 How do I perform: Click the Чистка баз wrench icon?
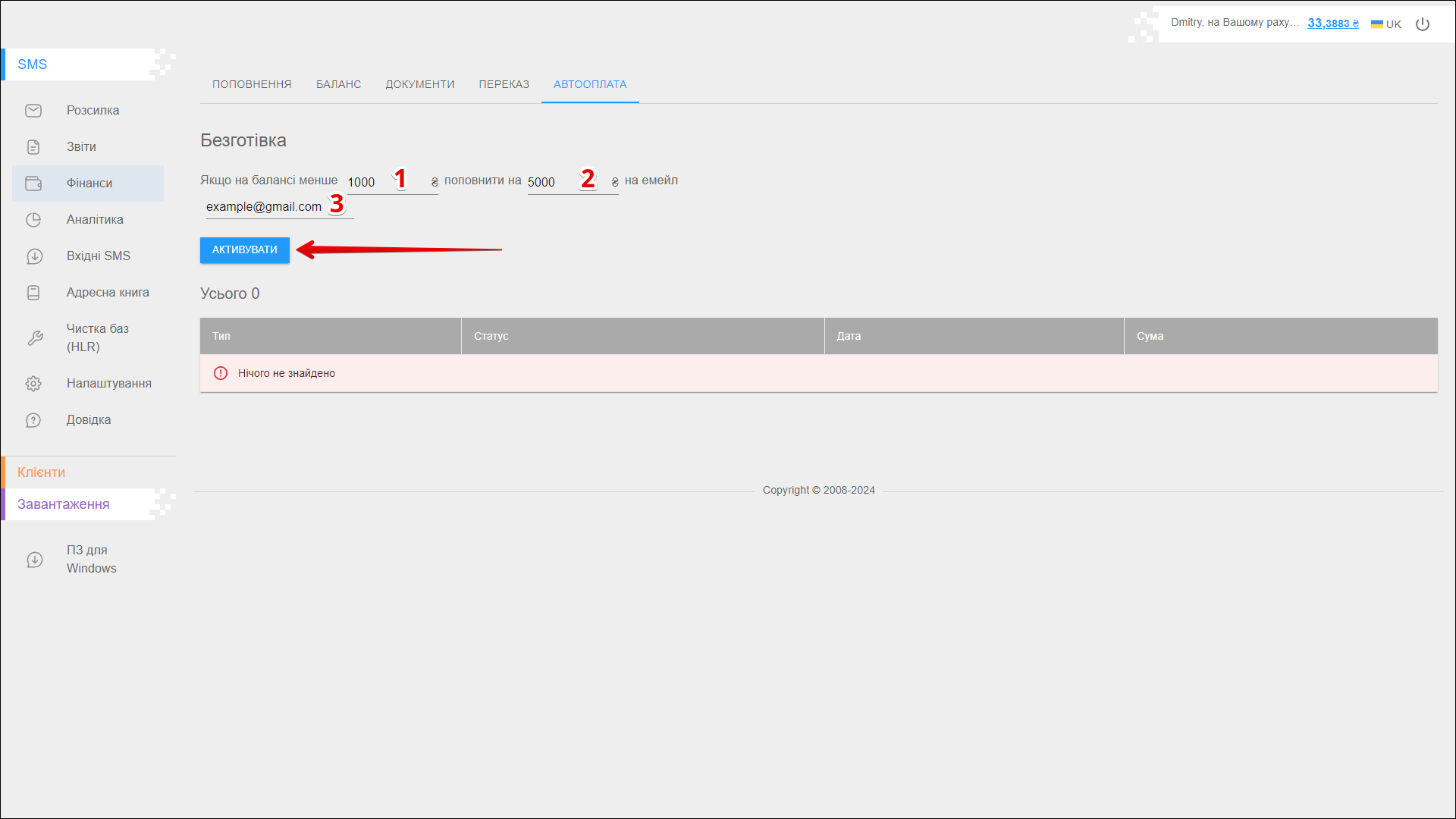tap(35, 338)
